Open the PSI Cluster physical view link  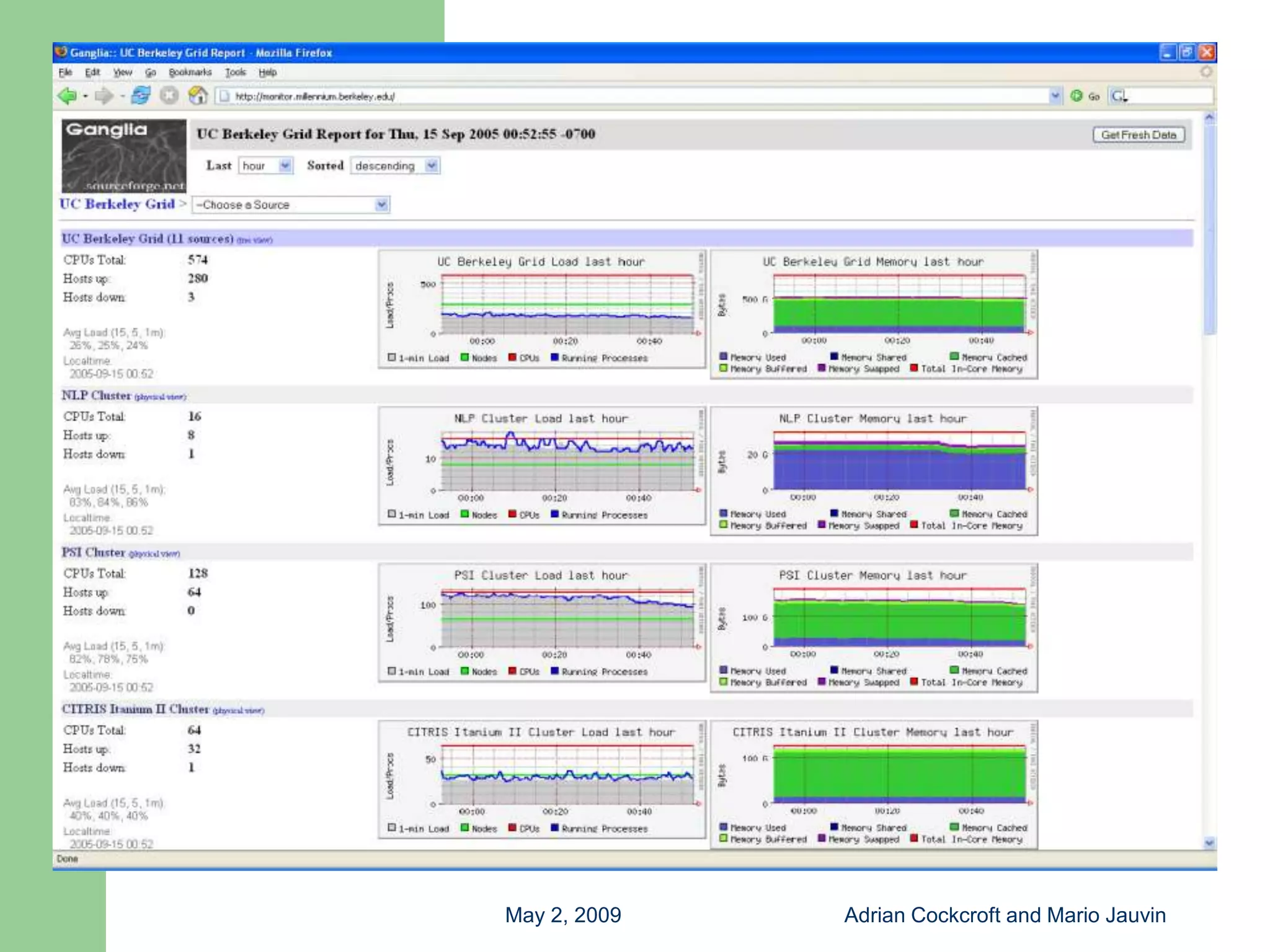point(154,554)
